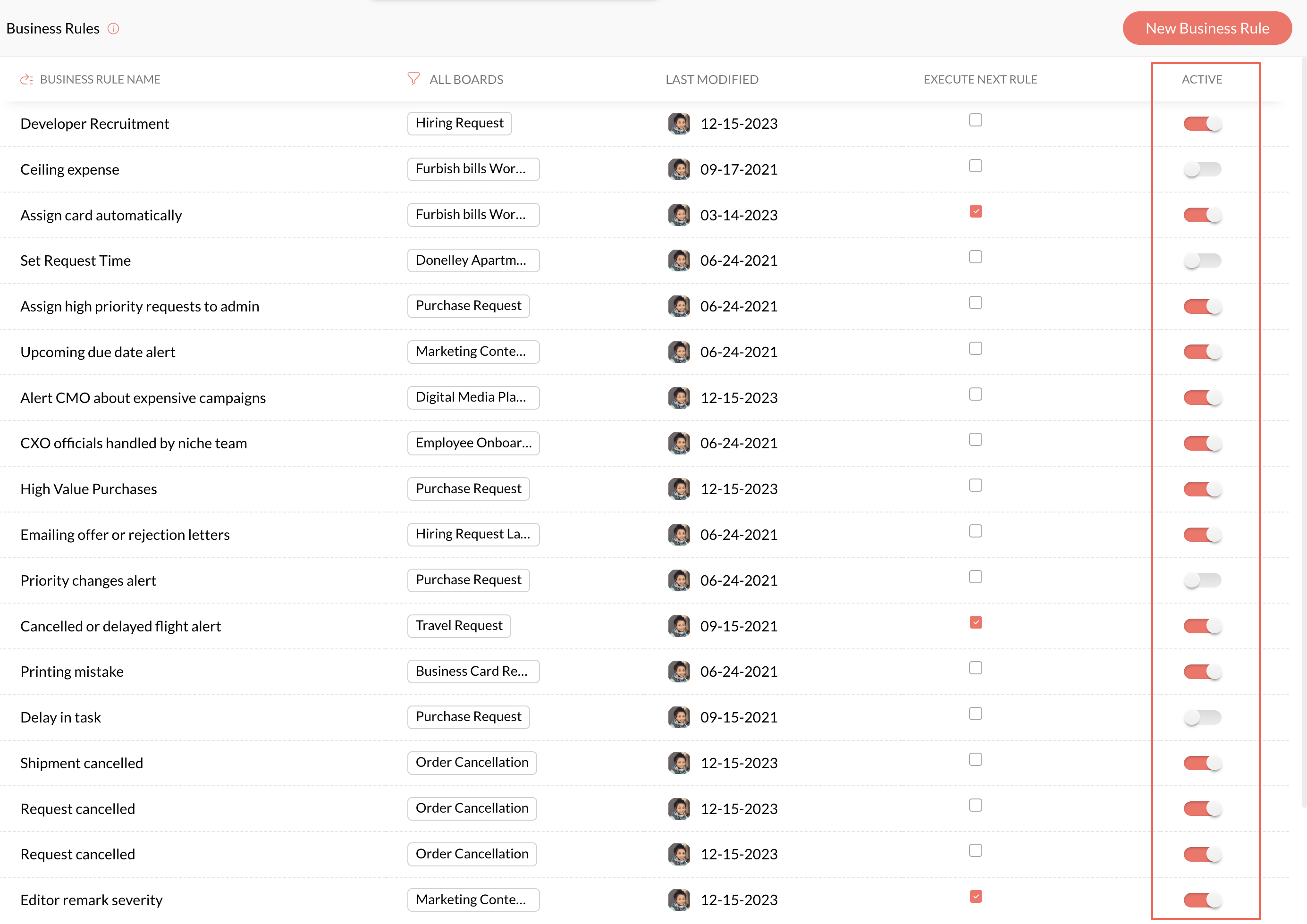Click avatar in Shipment cancelled row

pos(679,763)
